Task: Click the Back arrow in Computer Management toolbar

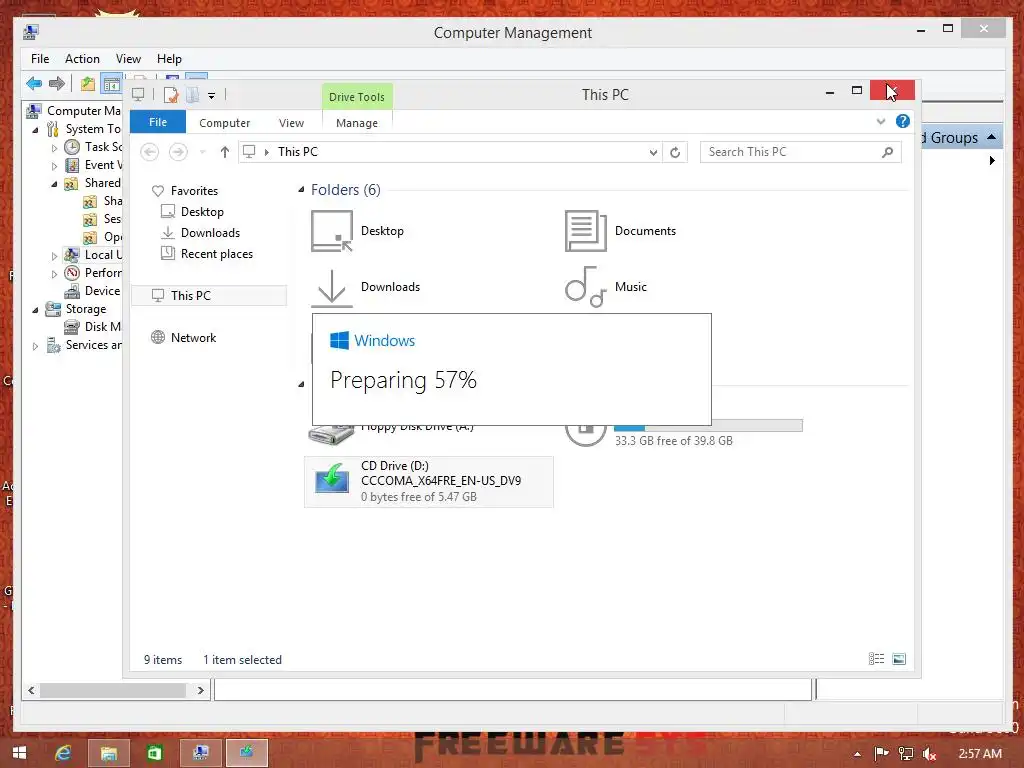Action: (34, 84)
